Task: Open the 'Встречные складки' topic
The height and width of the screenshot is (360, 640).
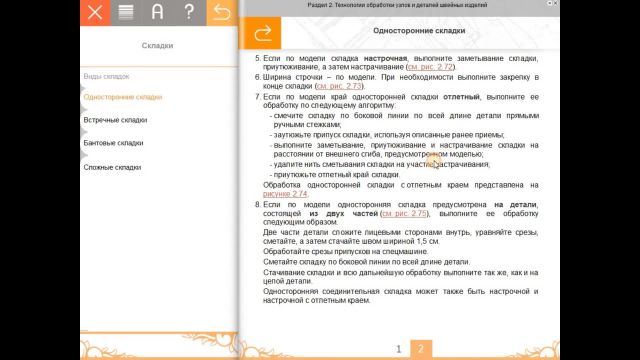Action: tap(115, 120)
